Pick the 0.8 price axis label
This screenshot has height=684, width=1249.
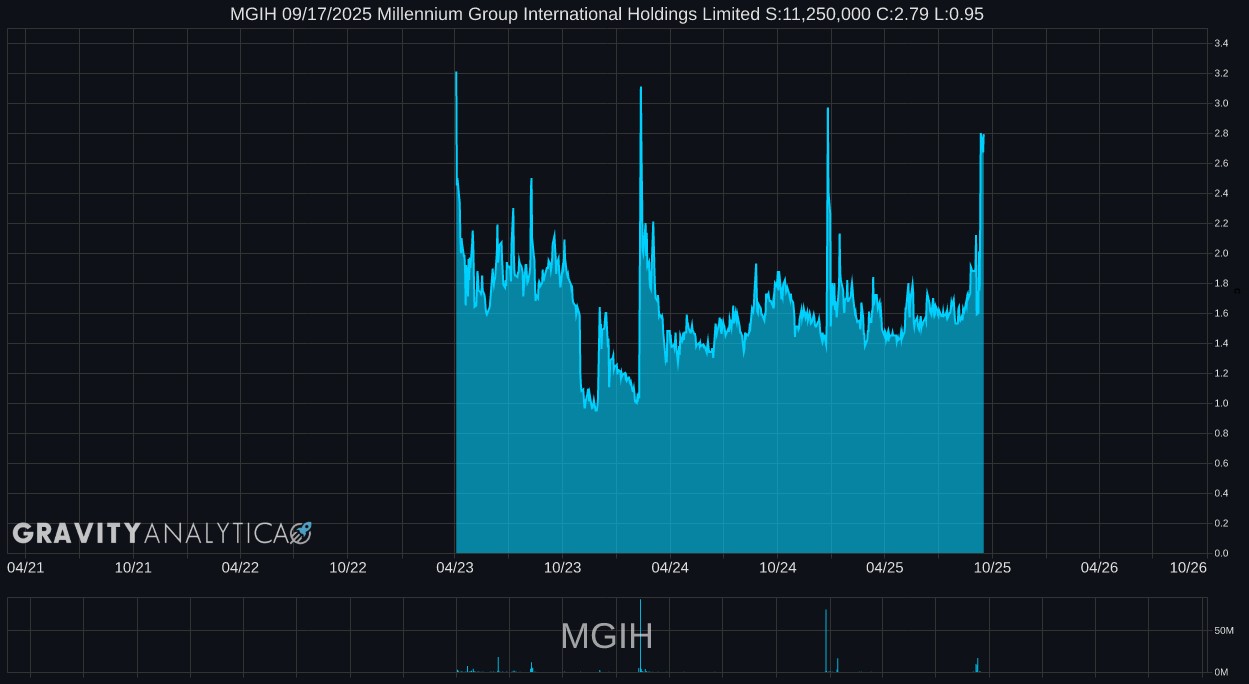pos(1221,433)
